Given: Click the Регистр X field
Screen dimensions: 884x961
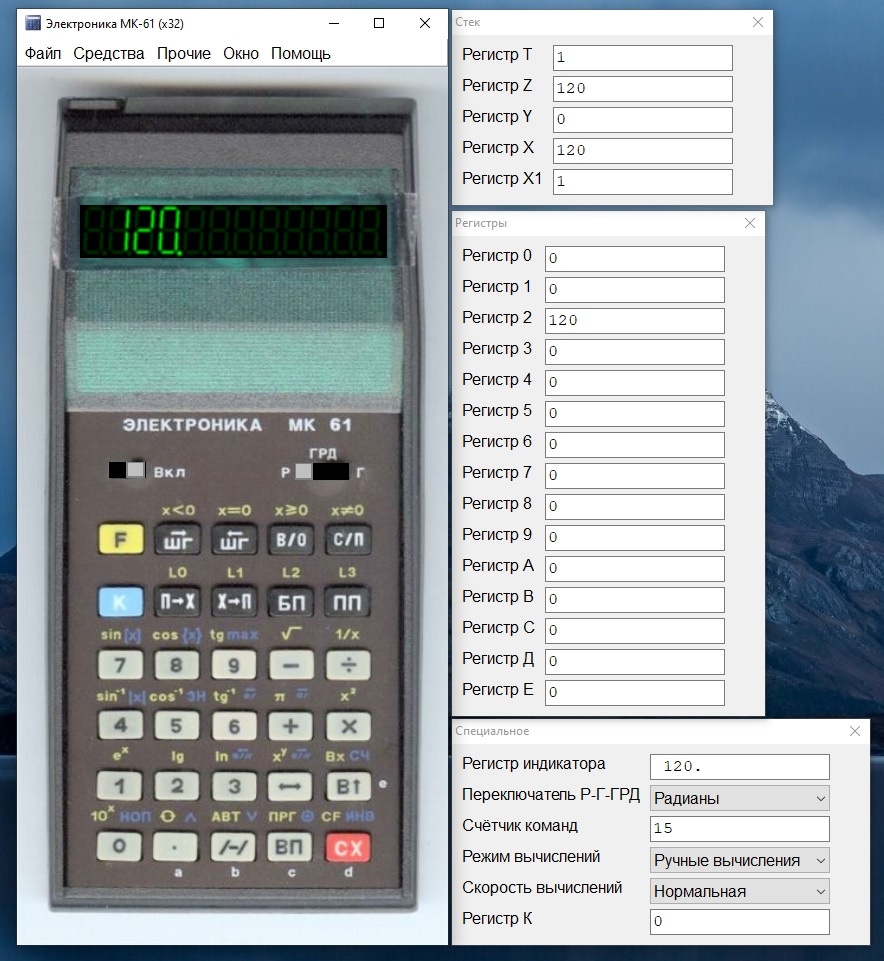Looking at the screenshot, I should point(642,151).
